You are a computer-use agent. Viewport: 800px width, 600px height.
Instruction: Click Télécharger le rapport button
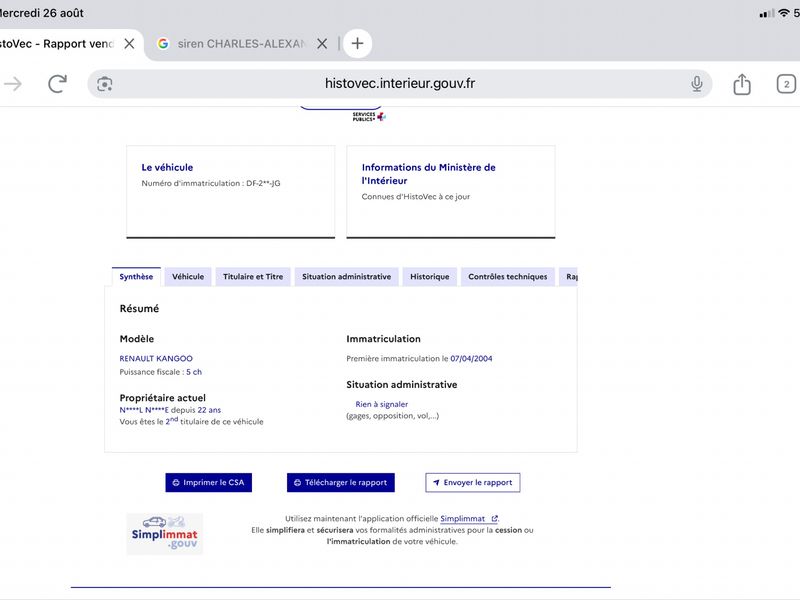point(341,483)
